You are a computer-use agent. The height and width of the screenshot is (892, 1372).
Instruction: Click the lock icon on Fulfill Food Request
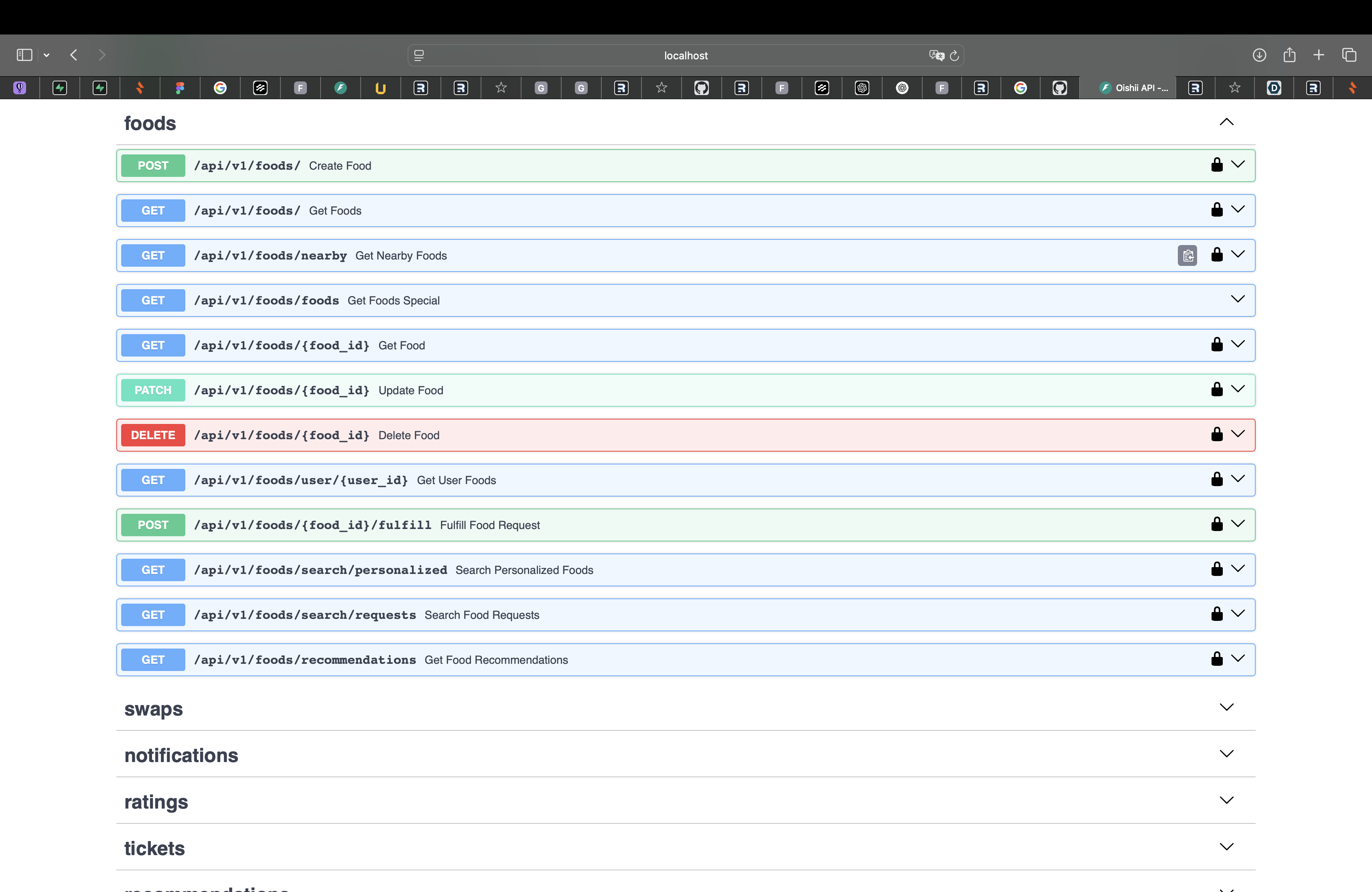pos(1216,524)
